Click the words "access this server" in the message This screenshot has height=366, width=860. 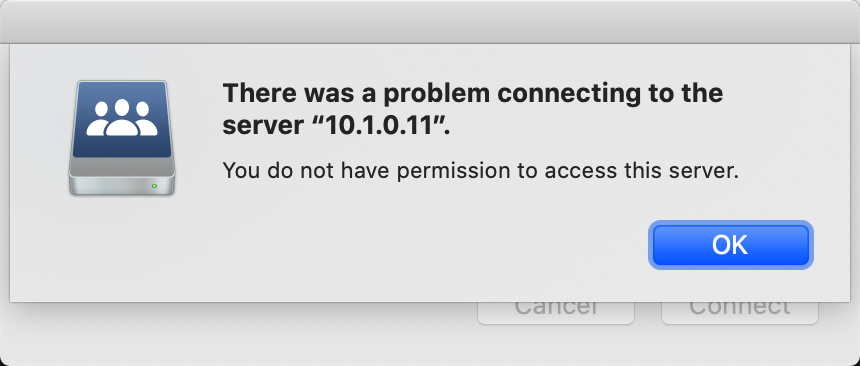coord(641,171)
